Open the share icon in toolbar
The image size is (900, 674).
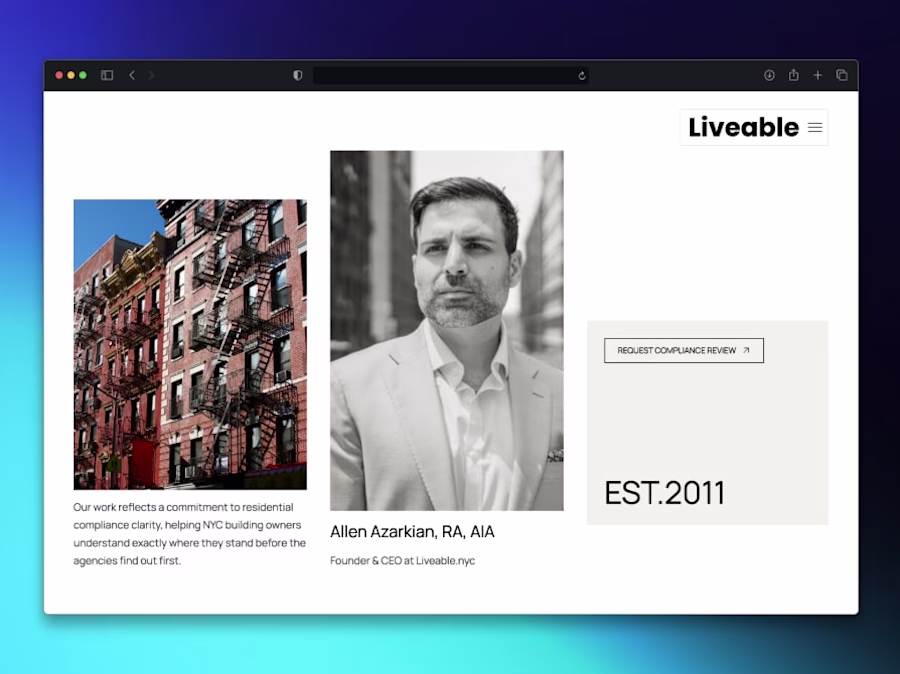click(x=793, y=75)
